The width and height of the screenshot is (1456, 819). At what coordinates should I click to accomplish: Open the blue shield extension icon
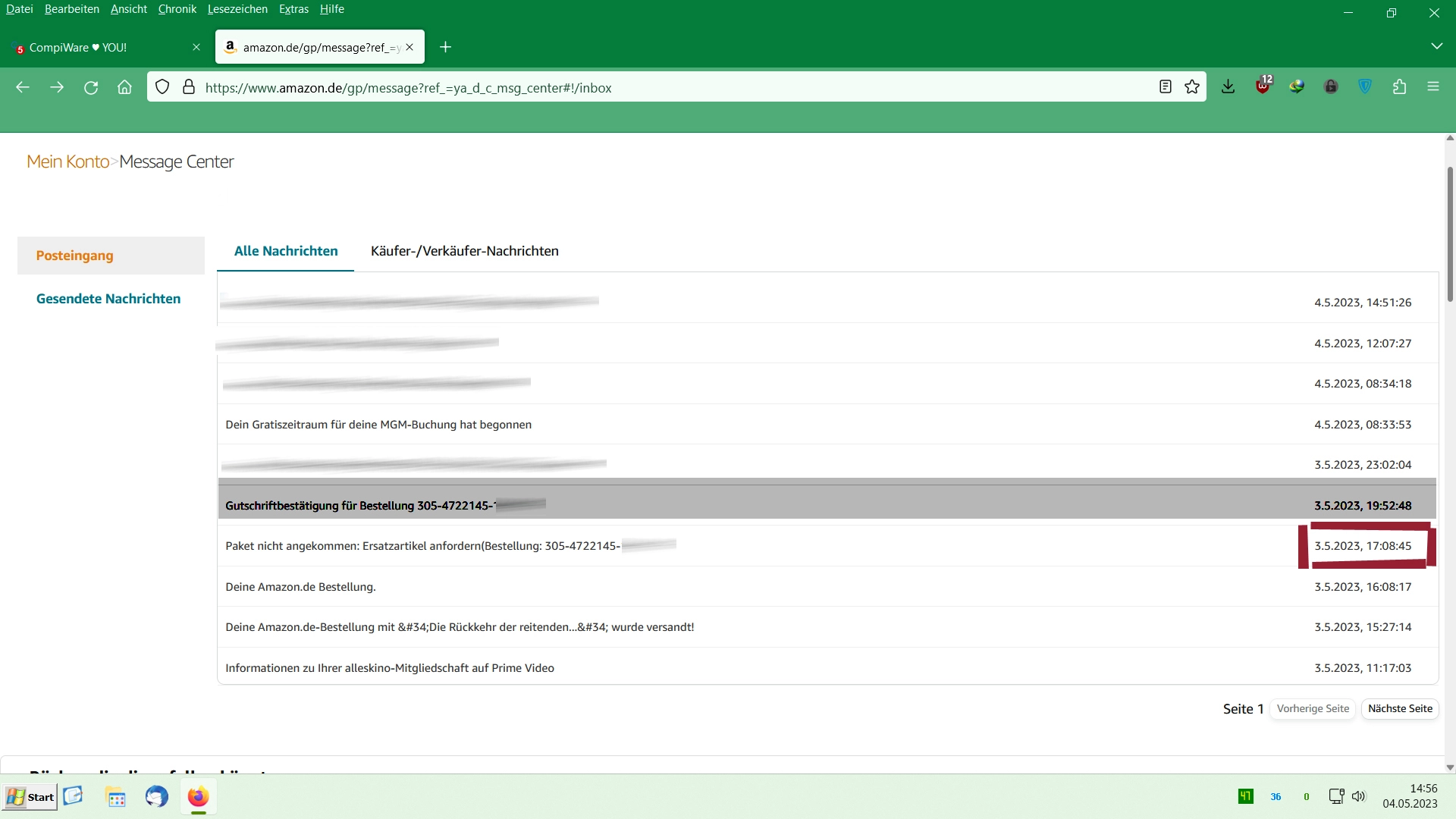[1365, 87]
